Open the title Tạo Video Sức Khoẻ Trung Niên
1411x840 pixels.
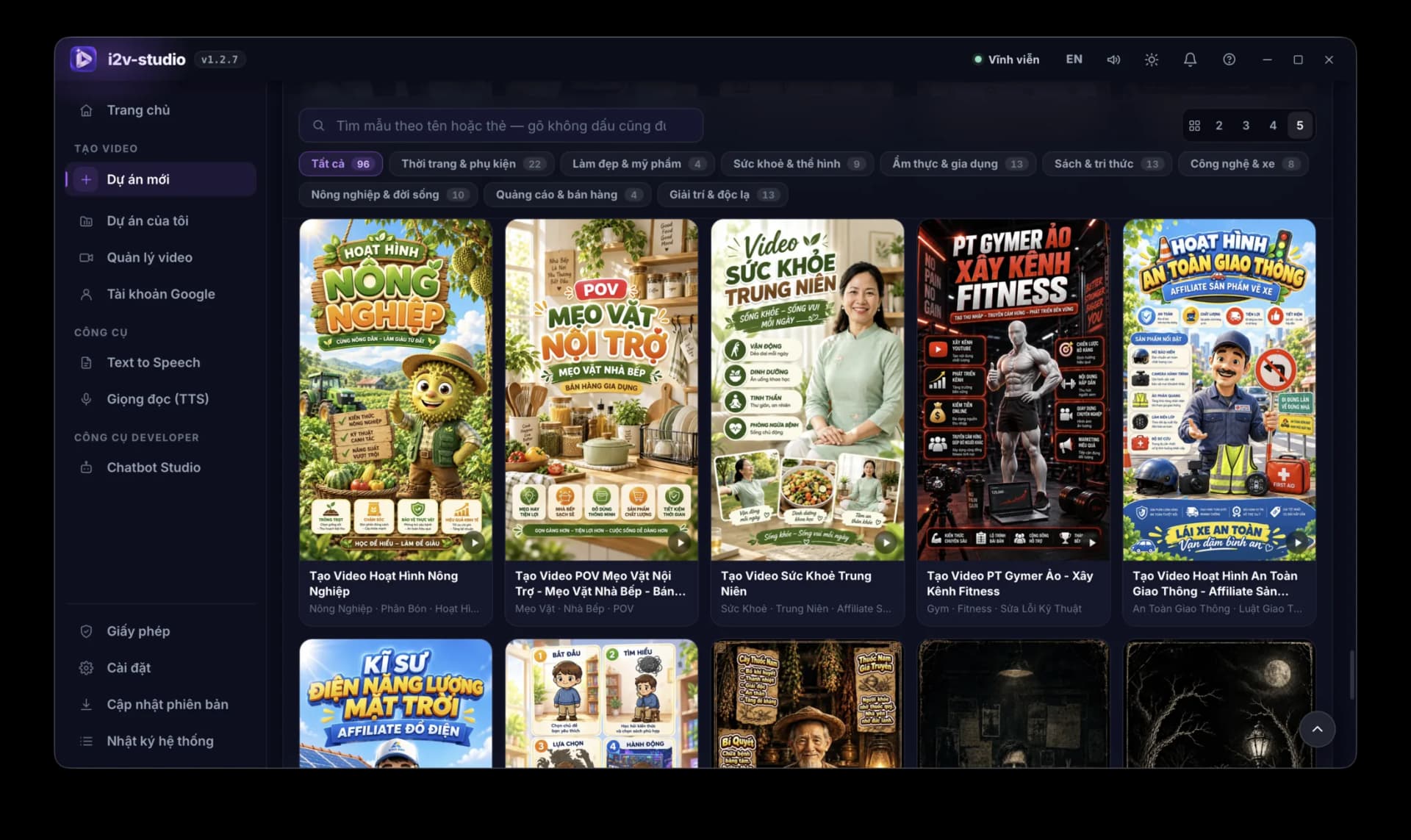point(796,584)
